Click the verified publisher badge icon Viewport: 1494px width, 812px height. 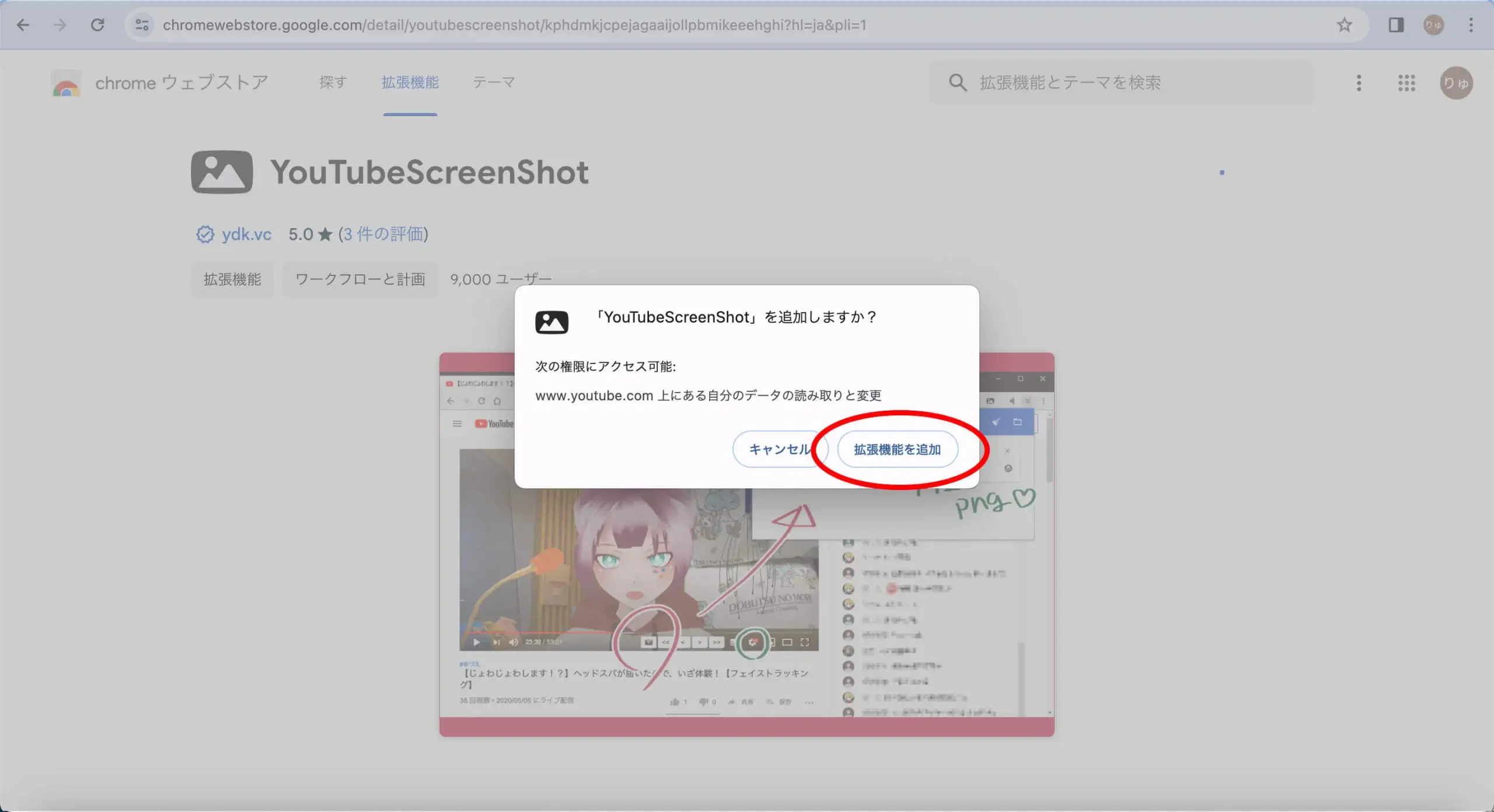pyautogui.click(x=205, y=235)
